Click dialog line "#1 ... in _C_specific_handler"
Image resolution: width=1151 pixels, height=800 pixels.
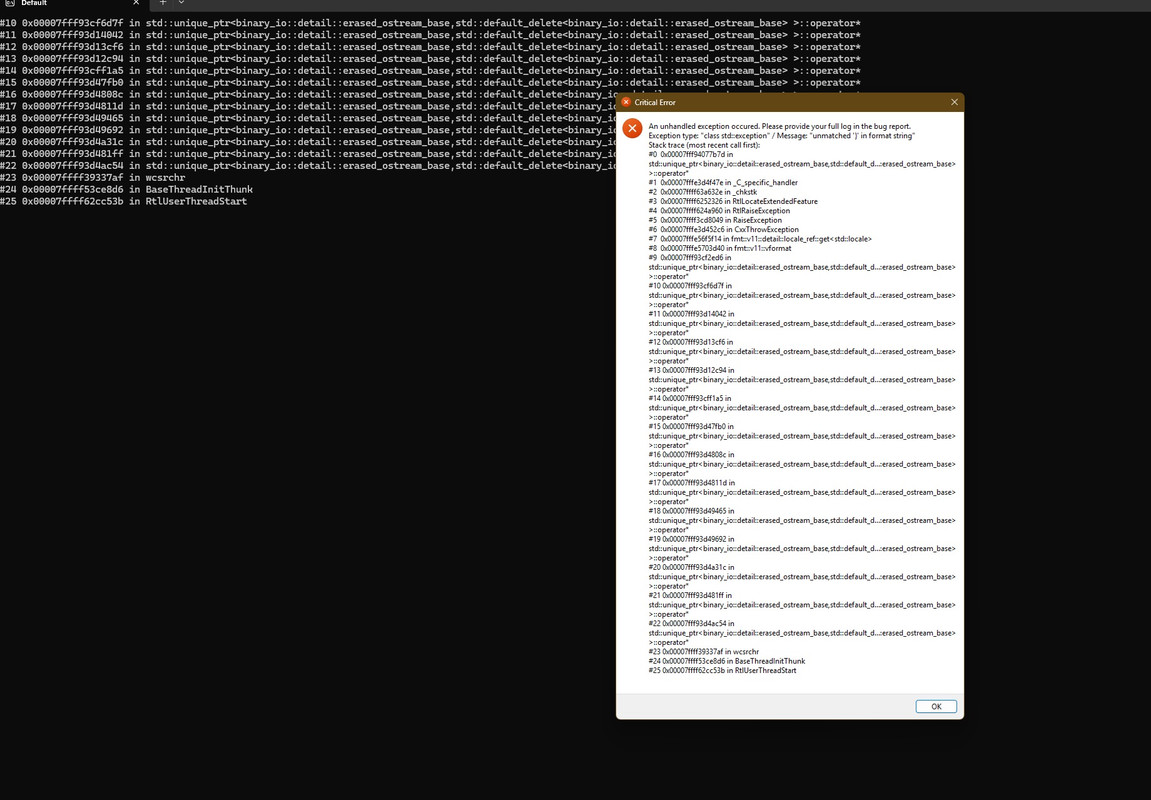click(x=723, y=183)
